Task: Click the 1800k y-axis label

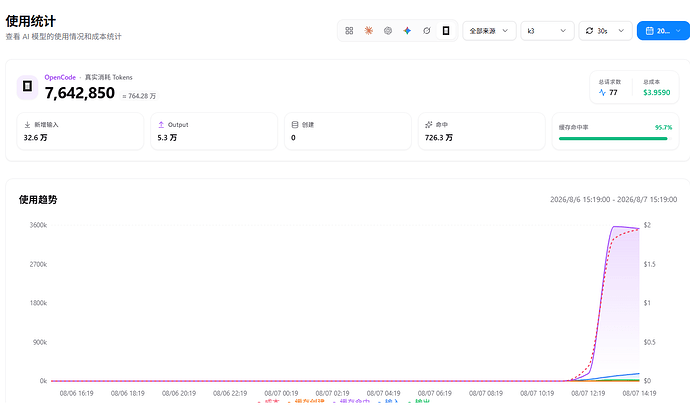Action: [x=38, y=303]
